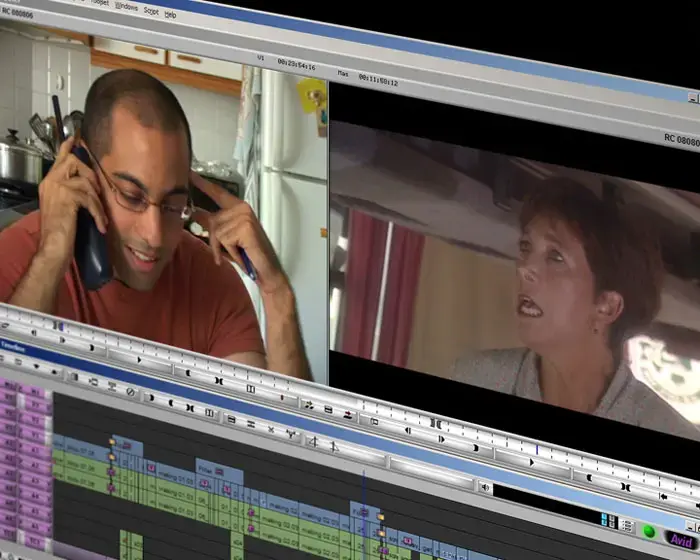This screenshot has height=560, width=700.
Task: Click the 00:23:54:16 timecode display
Action: (296, 64)
